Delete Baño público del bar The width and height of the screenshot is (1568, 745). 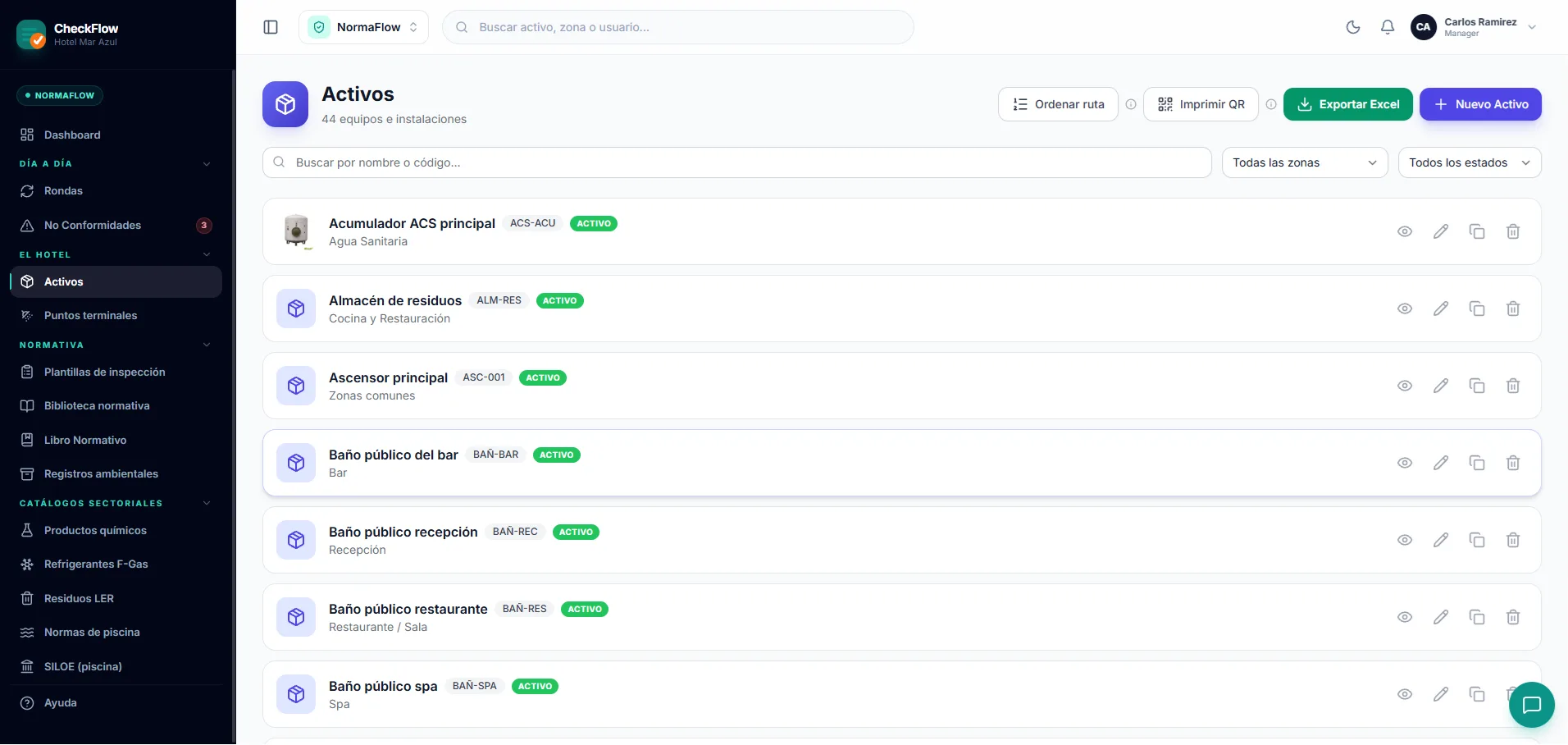(x=1513, y=463)
